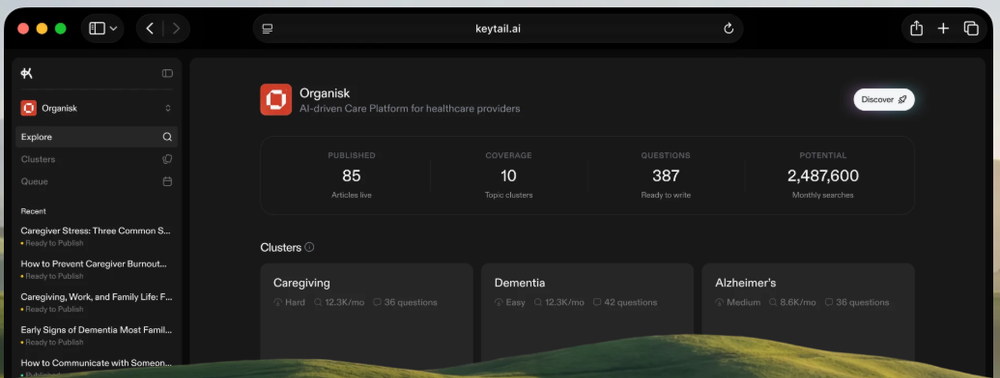Click the Organisk icon in sidebar
1000x378 pixels.
[x=29, y=108]
